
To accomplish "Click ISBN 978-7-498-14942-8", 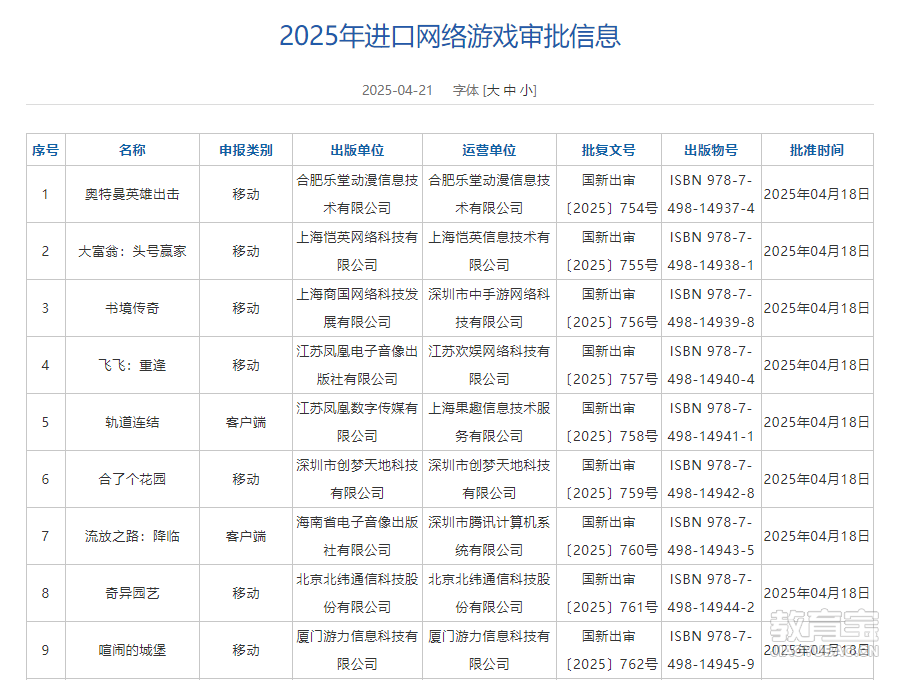I will click(x=711, y=479).
